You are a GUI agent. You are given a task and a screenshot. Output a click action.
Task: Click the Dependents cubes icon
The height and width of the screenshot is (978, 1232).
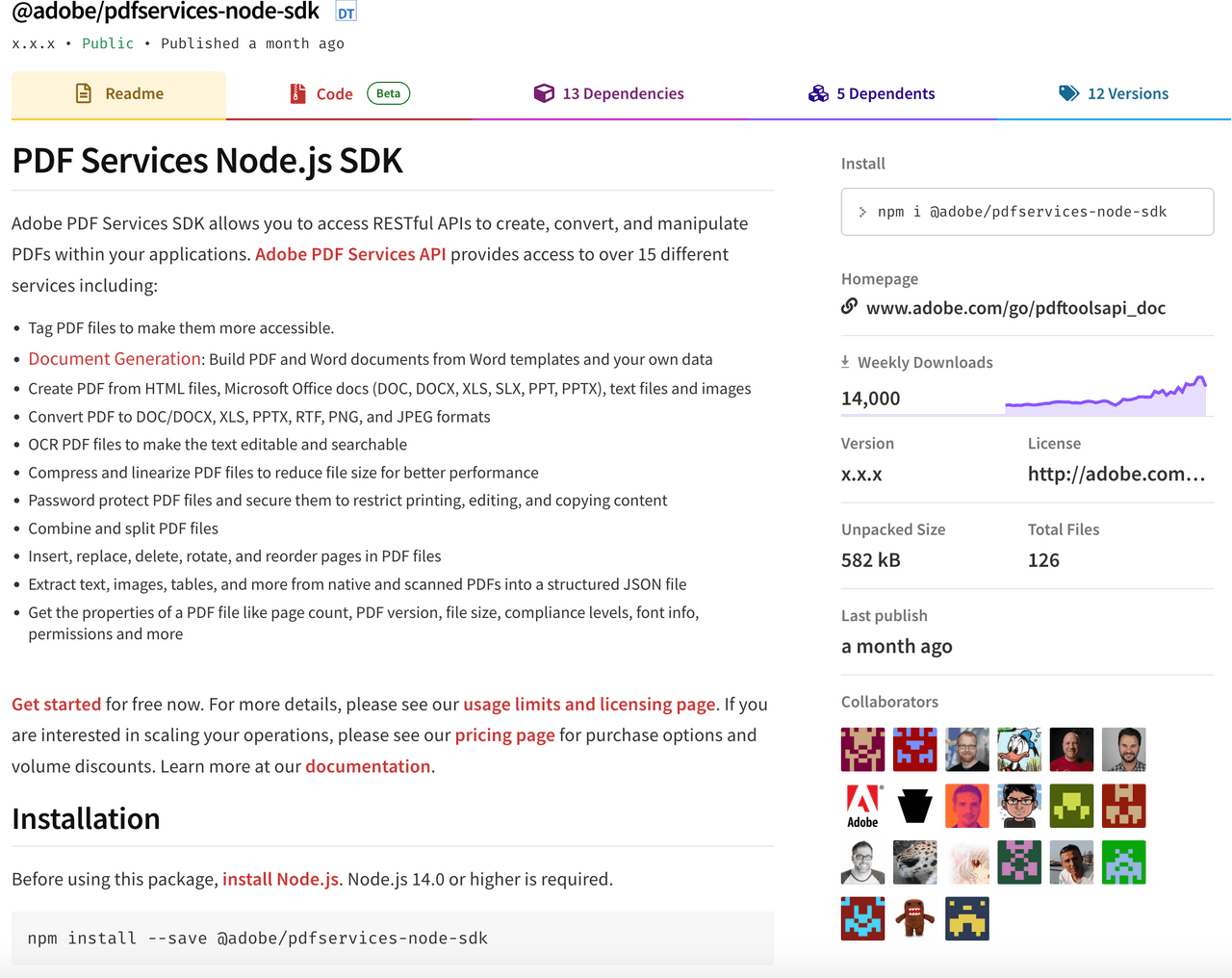click(818, 93)
